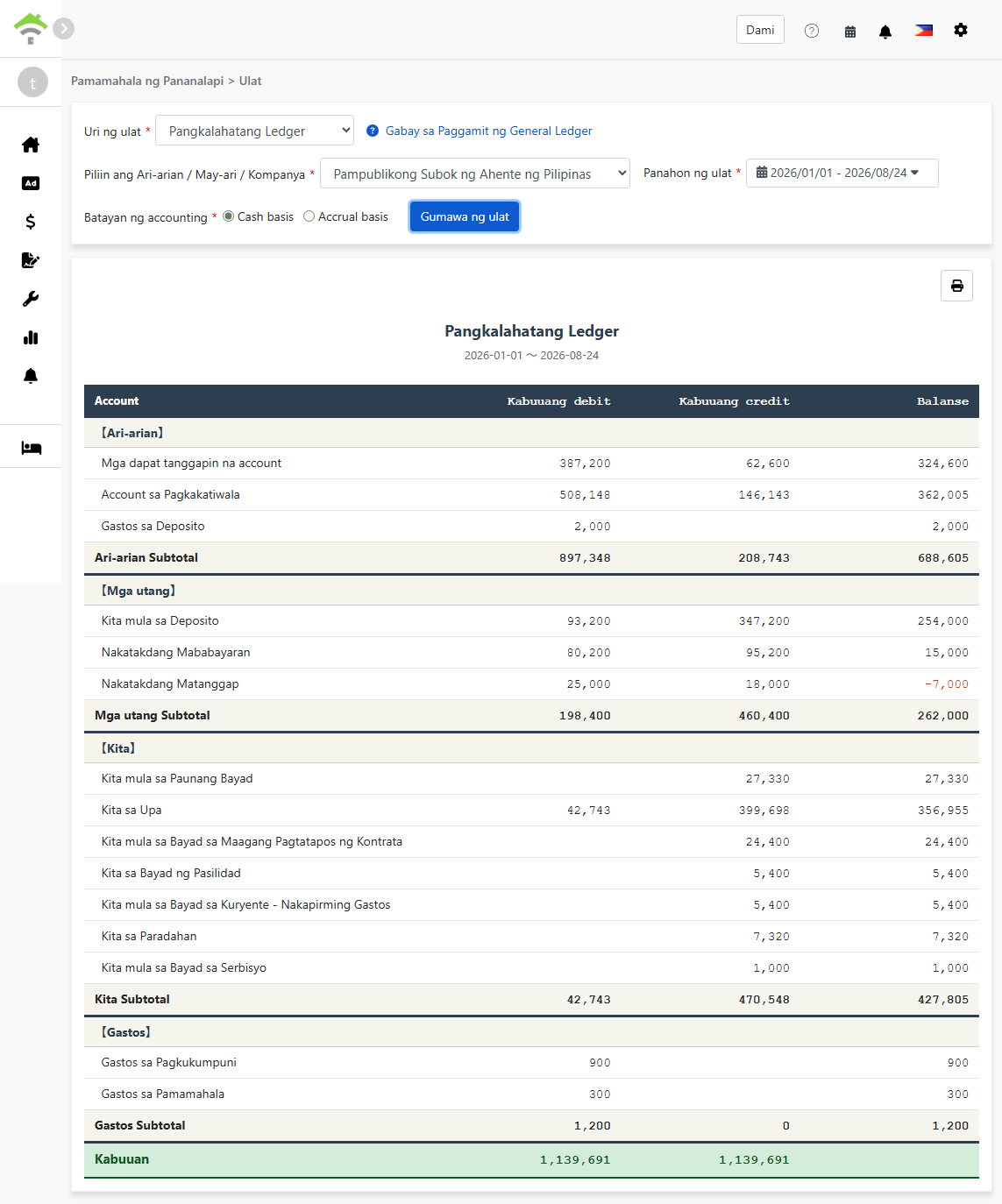Change language via Philippine flag icon

[x=924, y=30]
